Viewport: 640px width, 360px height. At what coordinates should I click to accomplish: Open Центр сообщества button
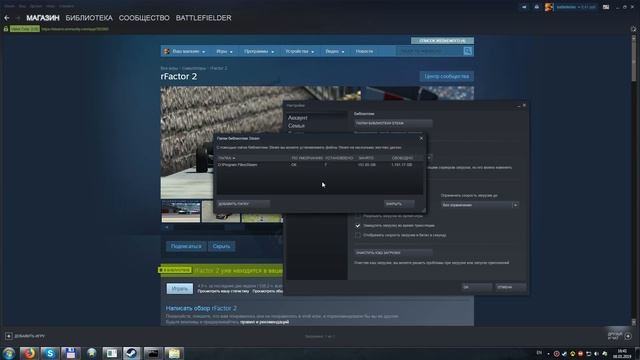click(x=447, y=76)
